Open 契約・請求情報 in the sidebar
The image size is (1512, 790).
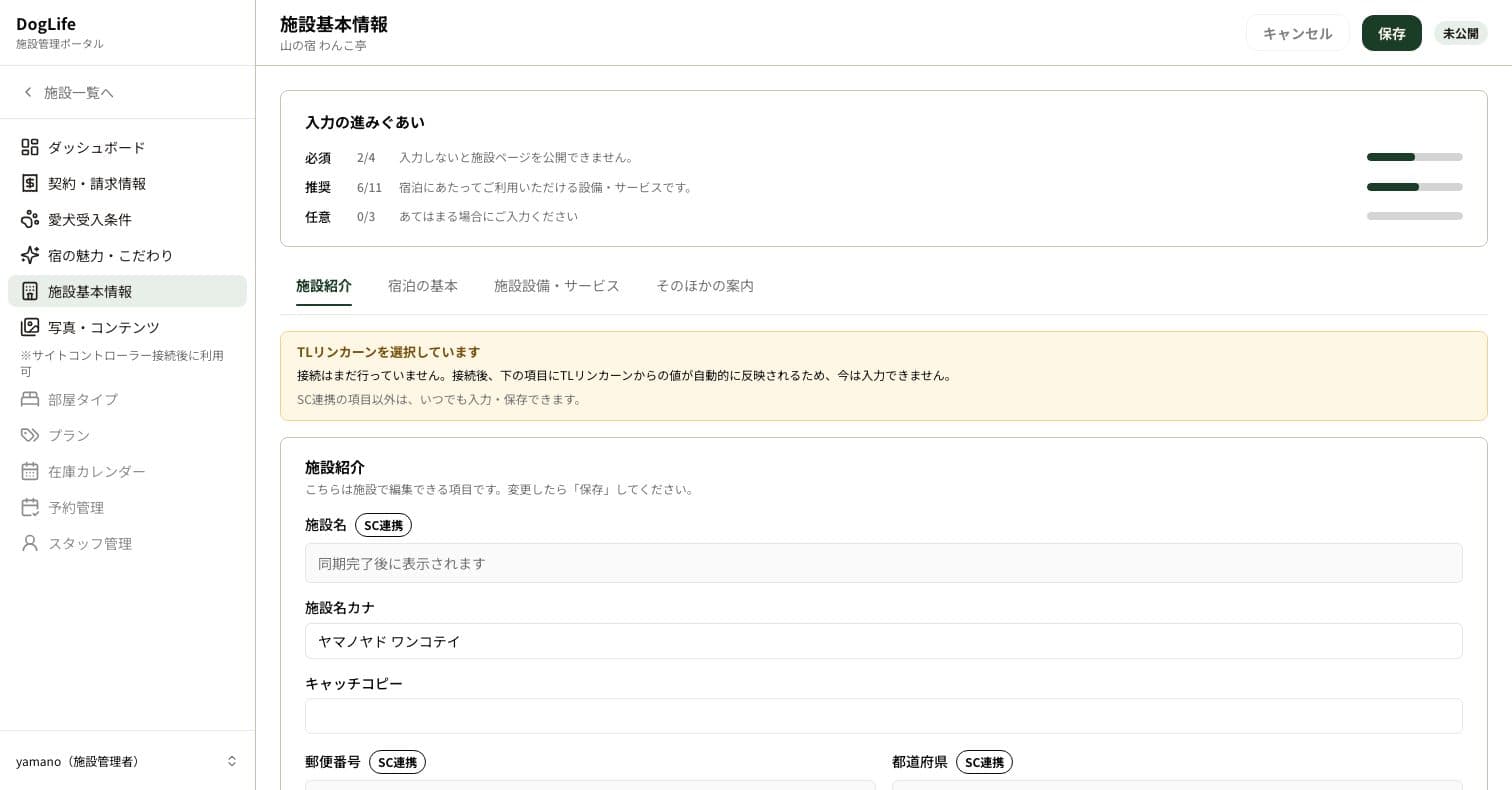click(127, 183)
